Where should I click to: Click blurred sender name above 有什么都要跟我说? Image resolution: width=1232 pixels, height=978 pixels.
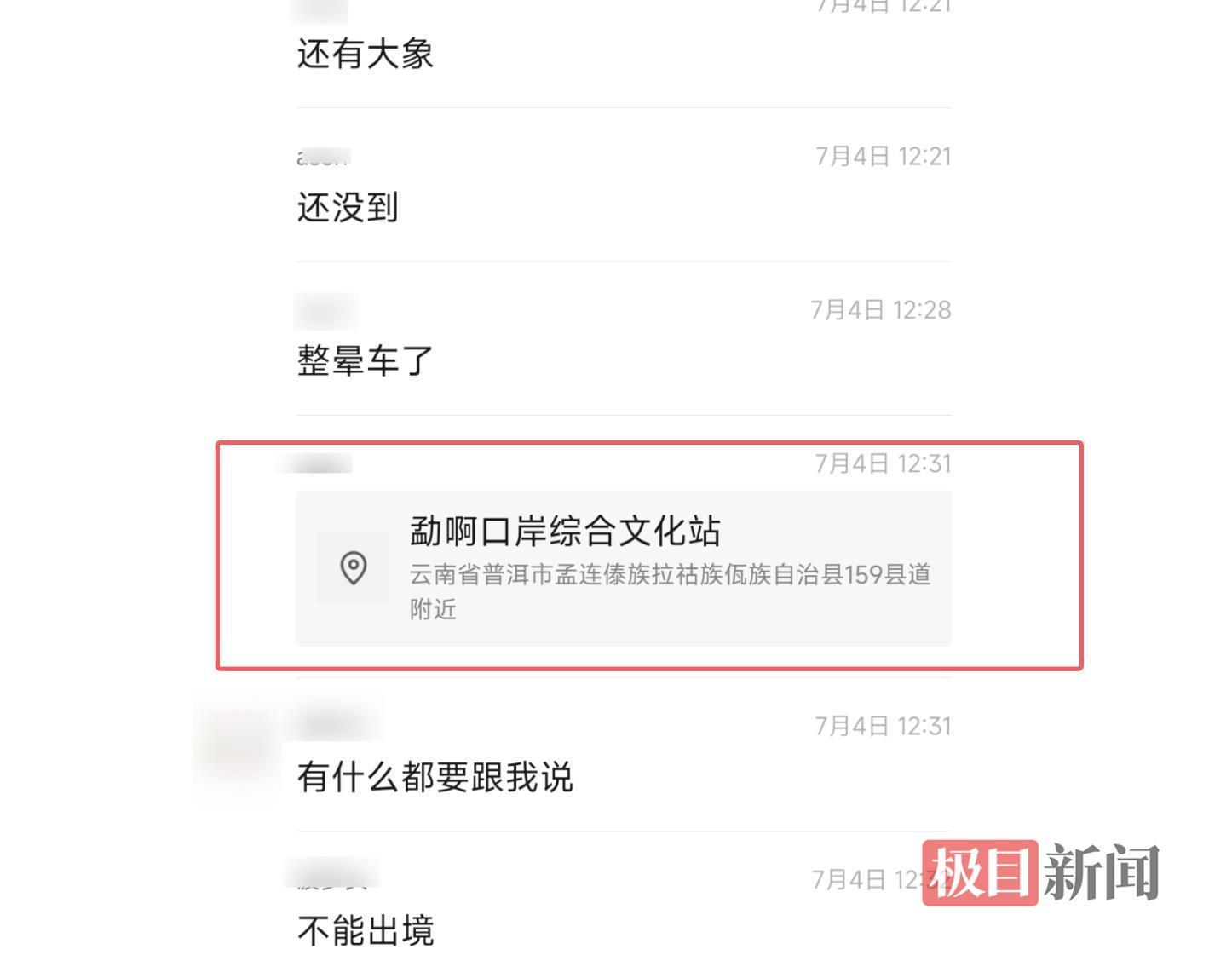(x=334, y=725)
